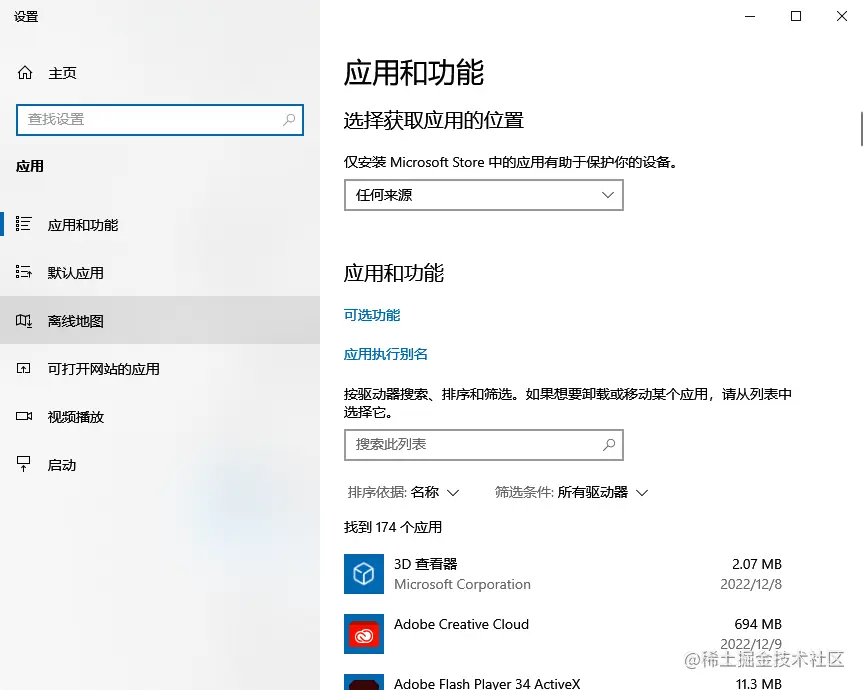The width and height of the screenshot is (865, 690).
Task: Click the 3D 查看器 app icon
Action: [x=364, y=574]
